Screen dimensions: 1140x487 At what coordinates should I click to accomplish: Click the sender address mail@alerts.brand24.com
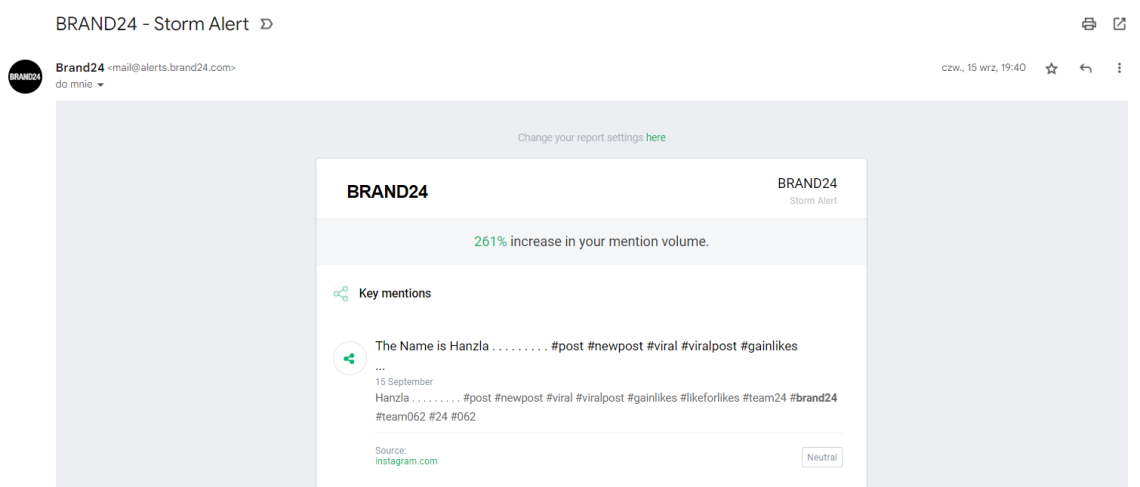tap(171, 68)
